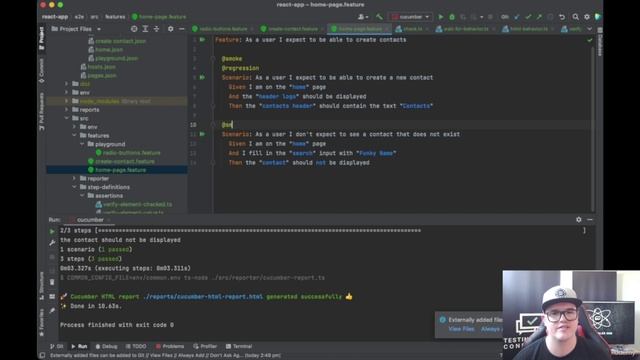Screen dimensions: 640x360
Task: Switch to radio-buttons.feature editor tab
Action: pyautogui.click(x=223, y=29)
